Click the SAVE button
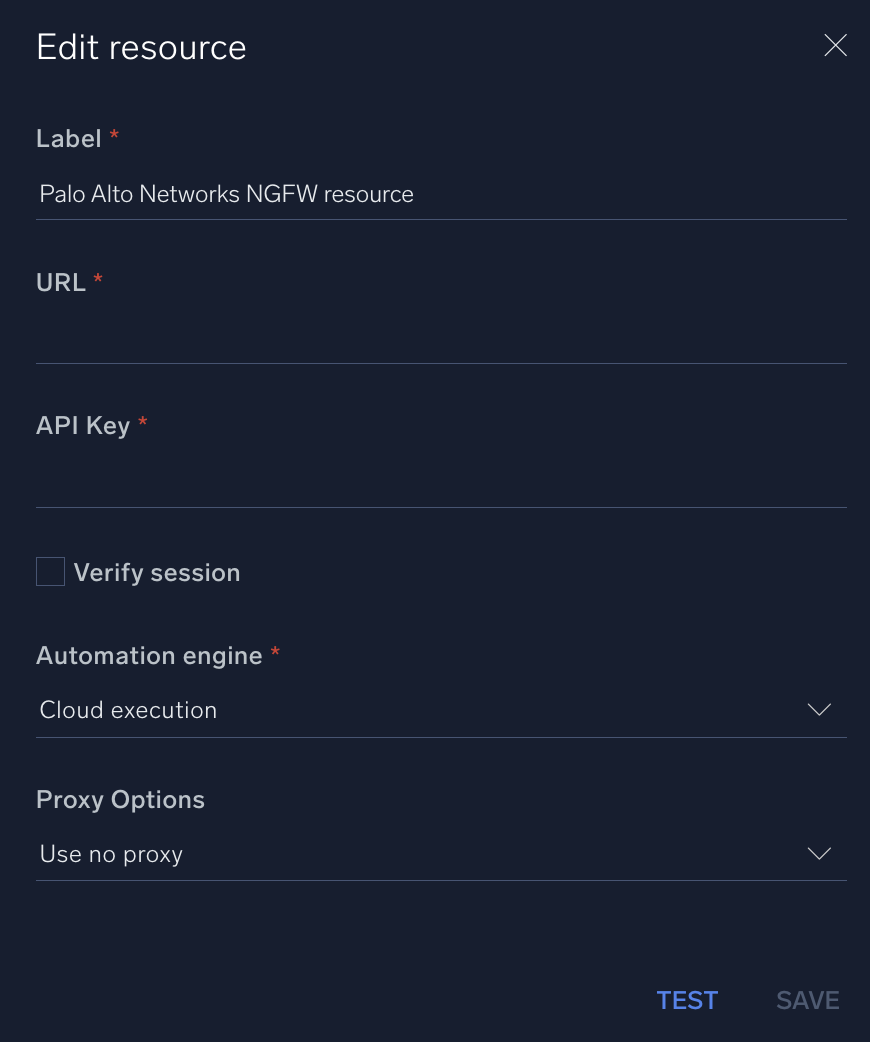Image resolution: width=870 pixels, height=1042 pixels. pos(807,1000)
